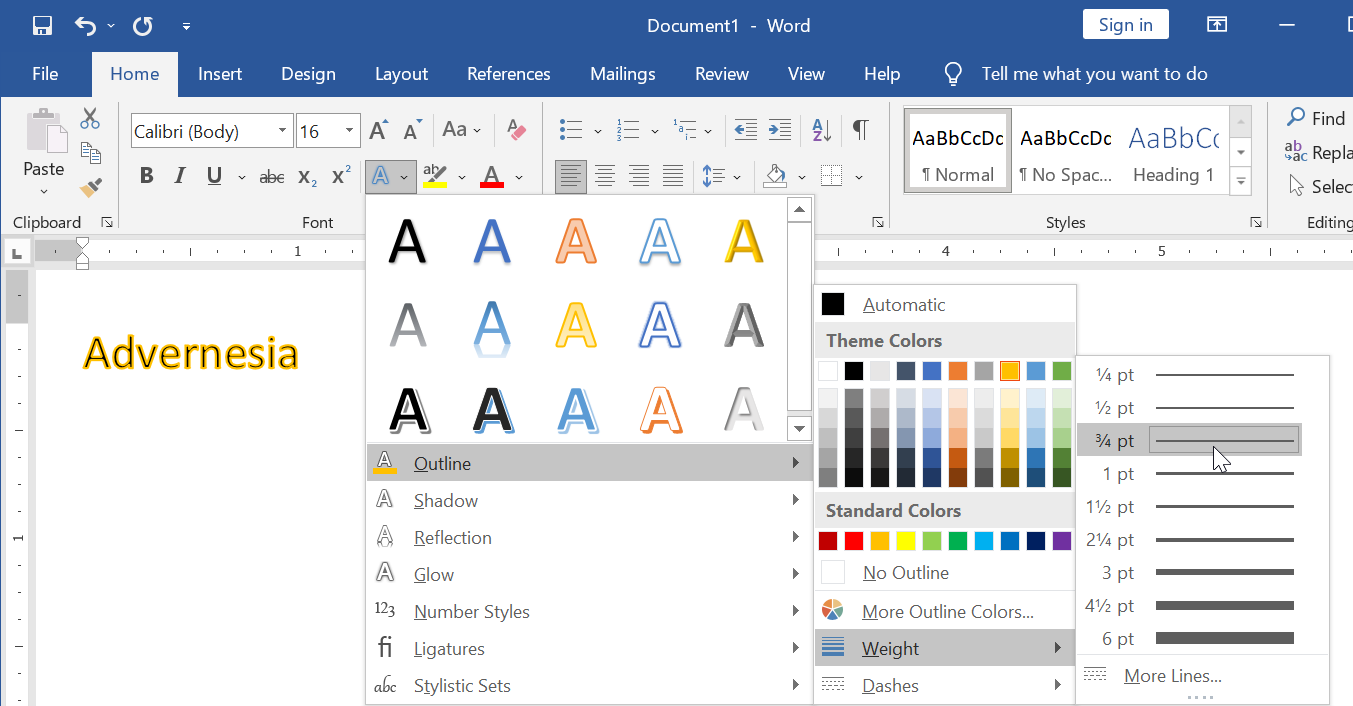Customize Quick Access Toolbar dropdown
This screenshot has height=706, width=1353.
click(x=186, y=26)
